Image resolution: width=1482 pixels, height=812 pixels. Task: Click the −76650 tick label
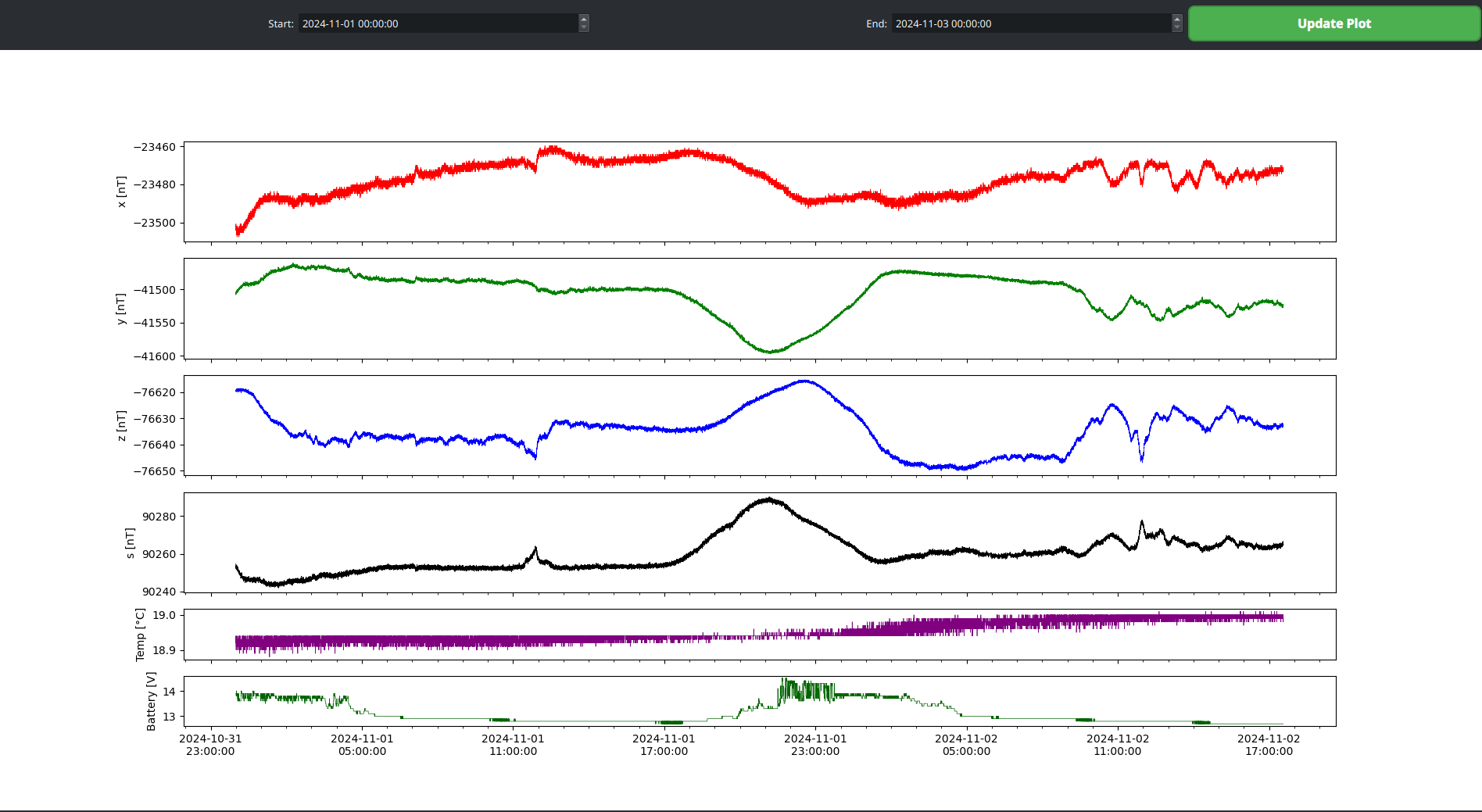[x=155, y=471]
